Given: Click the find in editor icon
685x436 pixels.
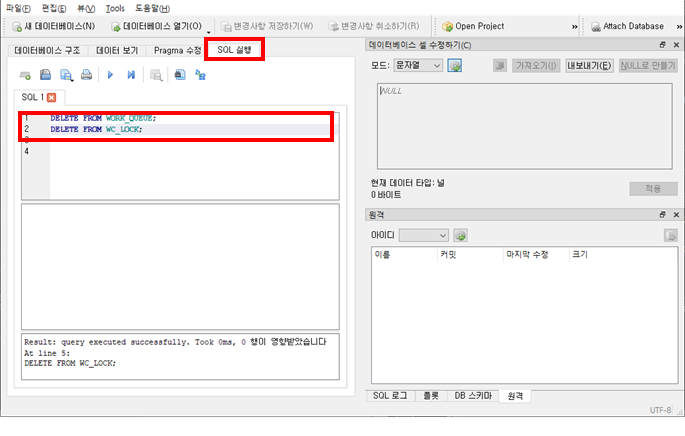Looking at the screenshot, I should pos(180,75).
